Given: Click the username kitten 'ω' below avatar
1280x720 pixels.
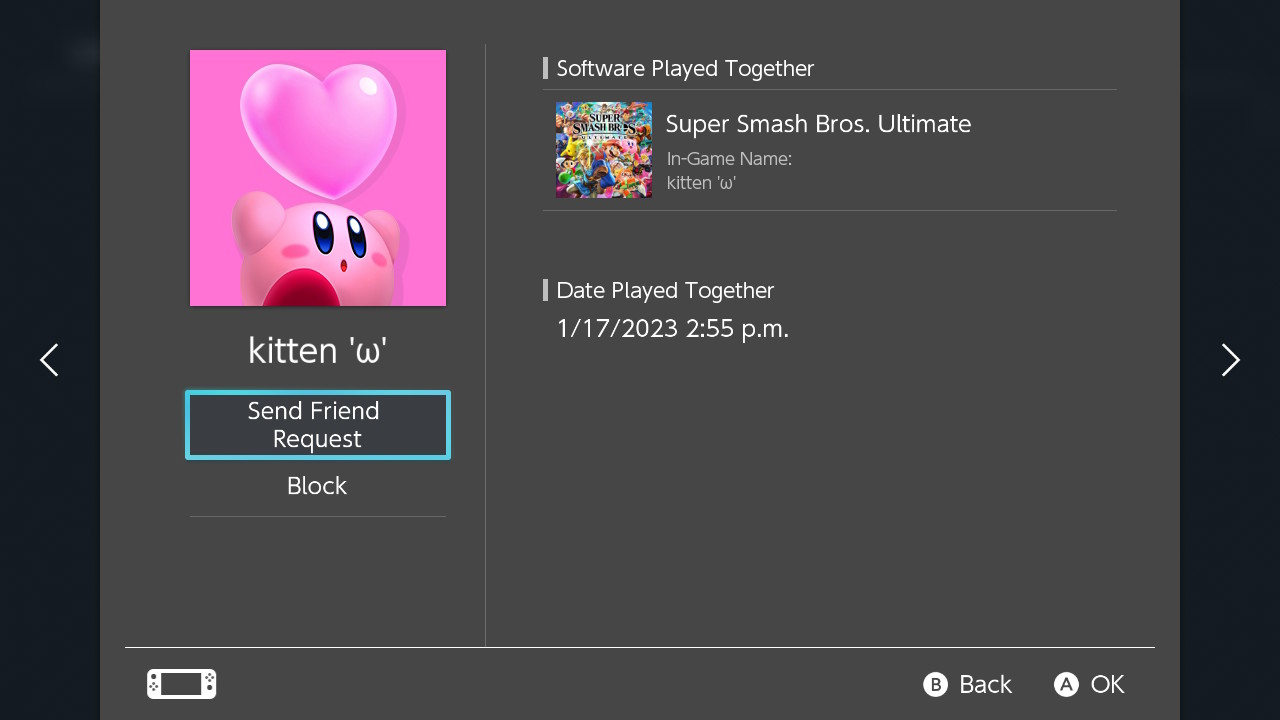Looking at the screenshot, I should (318, 350).
